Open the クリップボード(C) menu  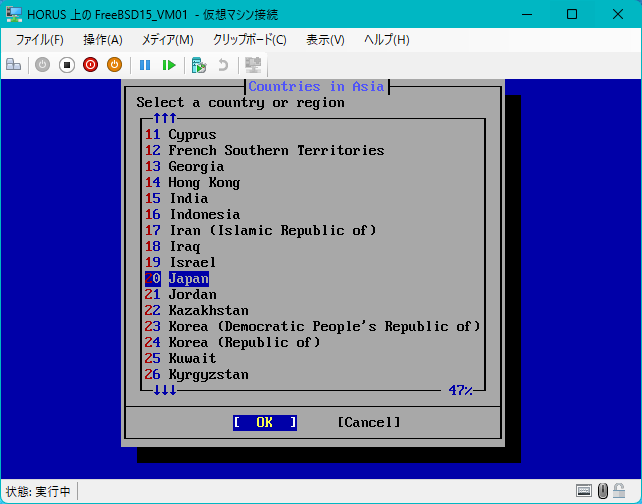click(x=249, y=40)
